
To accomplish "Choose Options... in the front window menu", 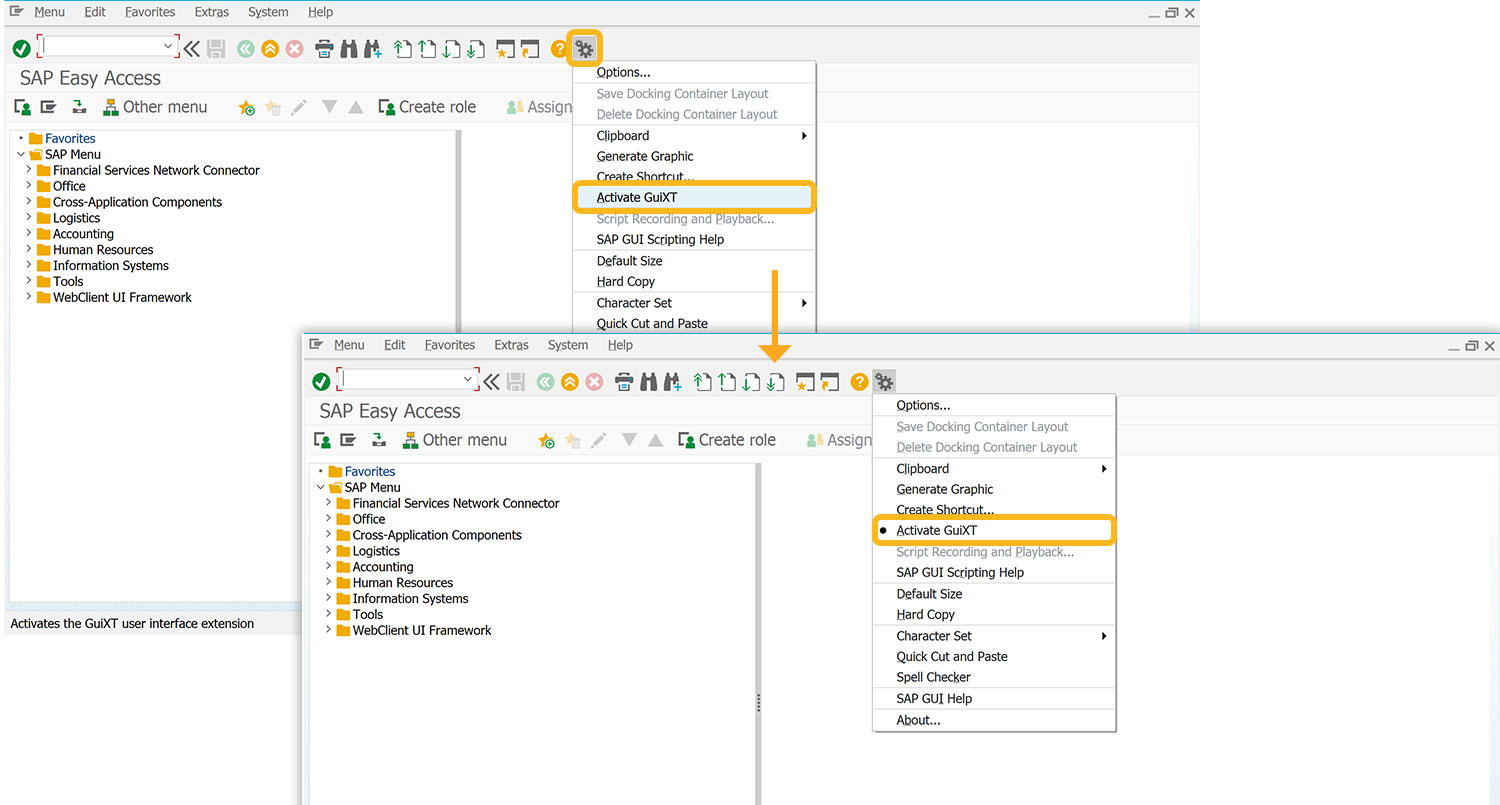I will [994, 405].
